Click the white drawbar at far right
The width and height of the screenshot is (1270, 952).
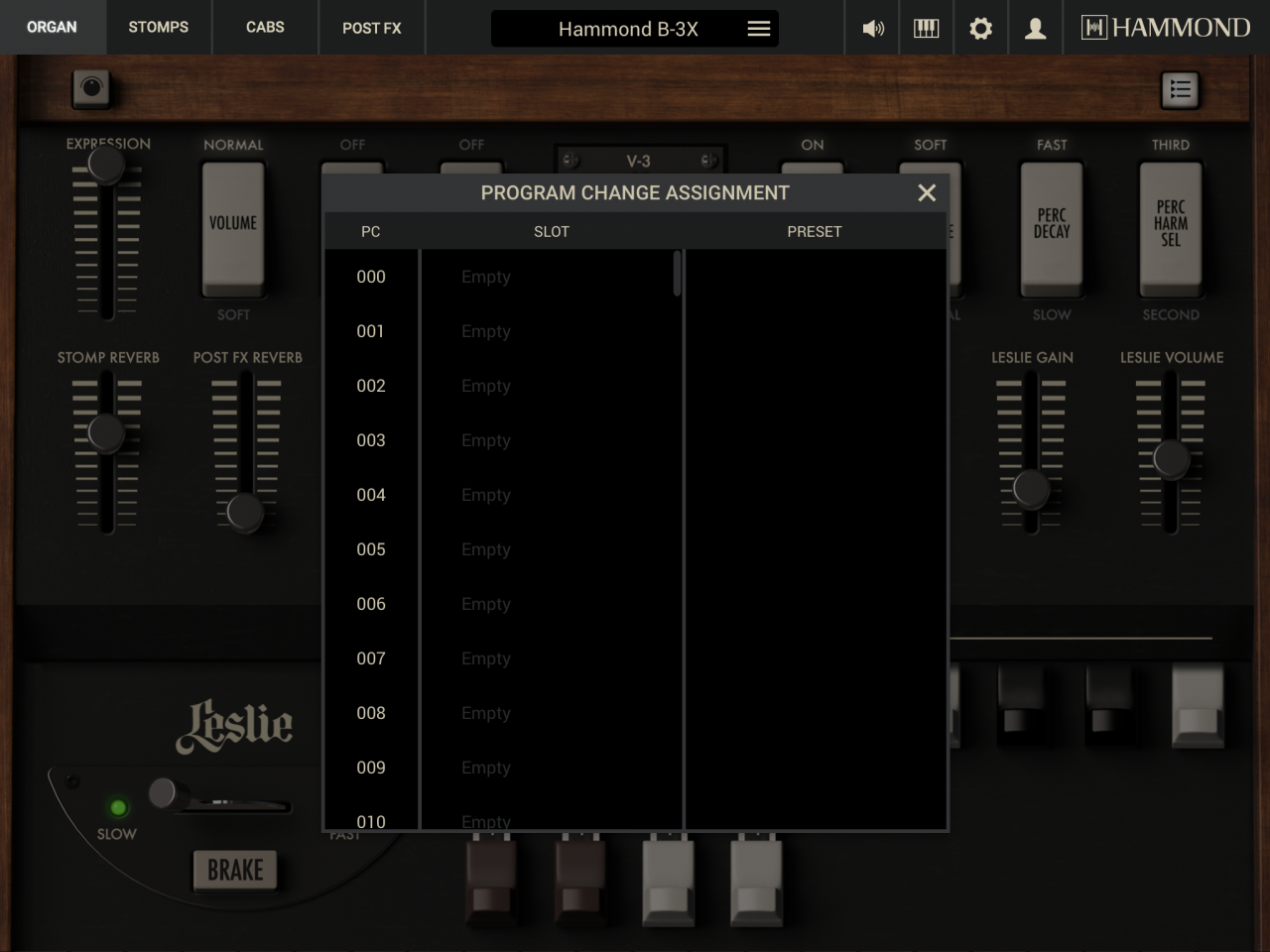[1199, 704]
